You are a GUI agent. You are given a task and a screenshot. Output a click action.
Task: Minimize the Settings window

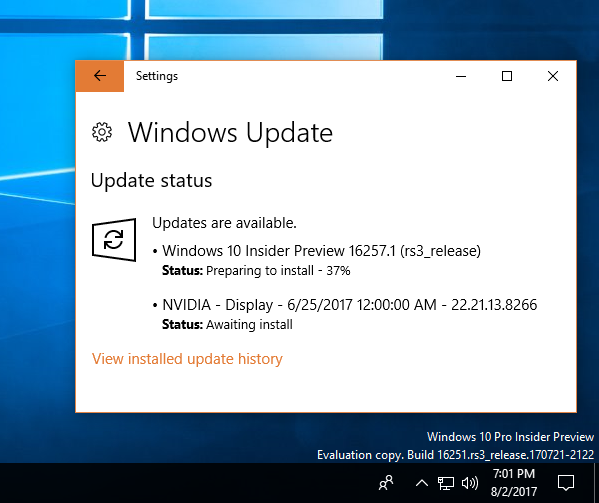tap(461, 76)
